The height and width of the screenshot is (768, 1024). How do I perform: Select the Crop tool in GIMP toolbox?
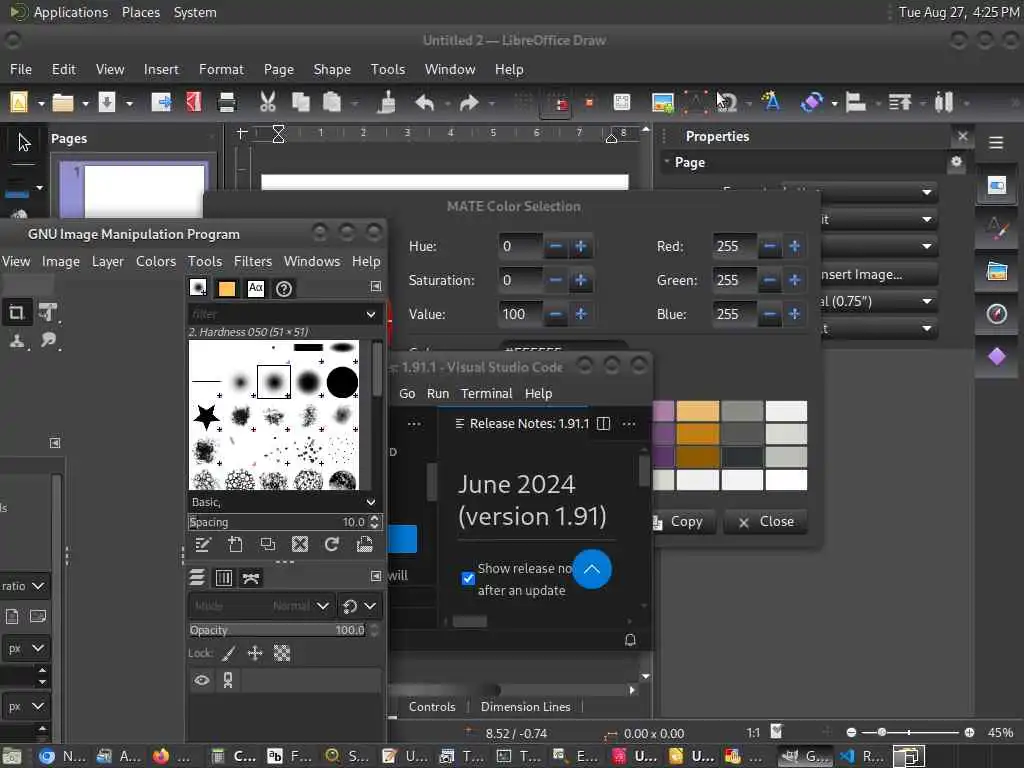tap(16, 312)
